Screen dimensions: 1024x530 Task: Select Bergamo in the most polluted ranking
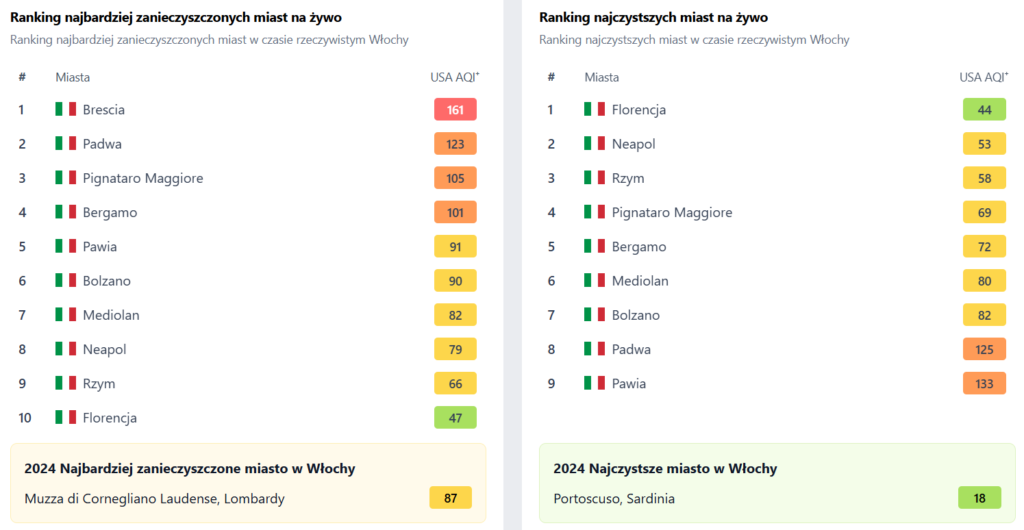[x=110, y=212]
